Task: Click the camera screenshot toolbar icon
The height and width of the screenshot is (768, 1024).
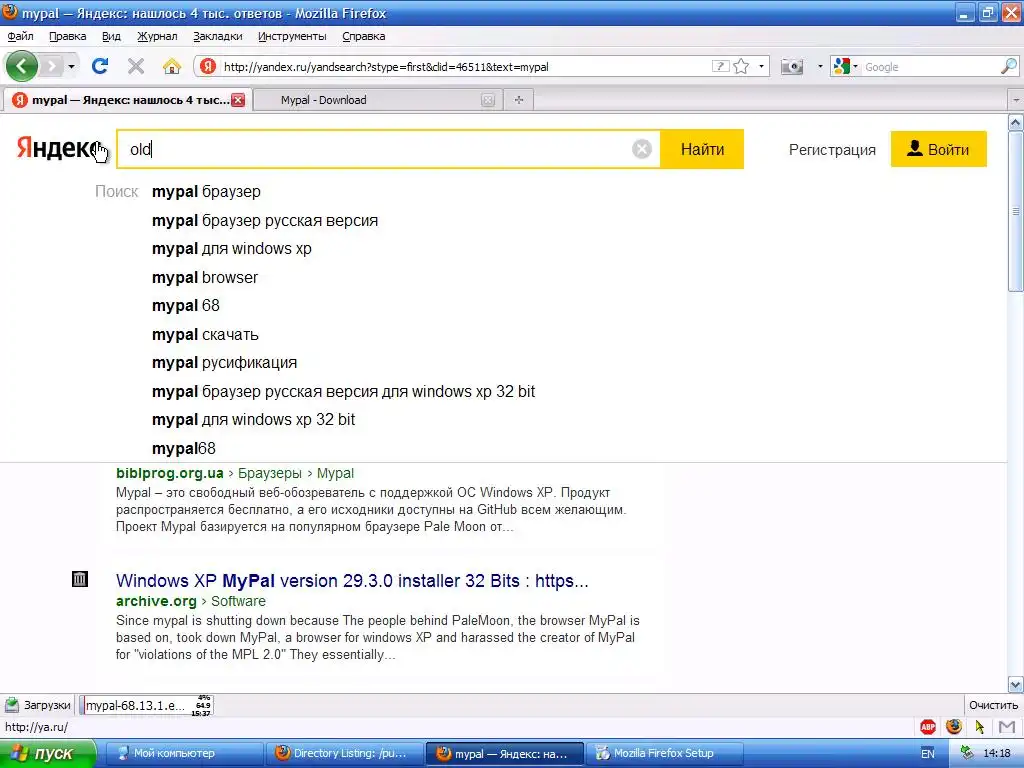Action: point(792,67)
